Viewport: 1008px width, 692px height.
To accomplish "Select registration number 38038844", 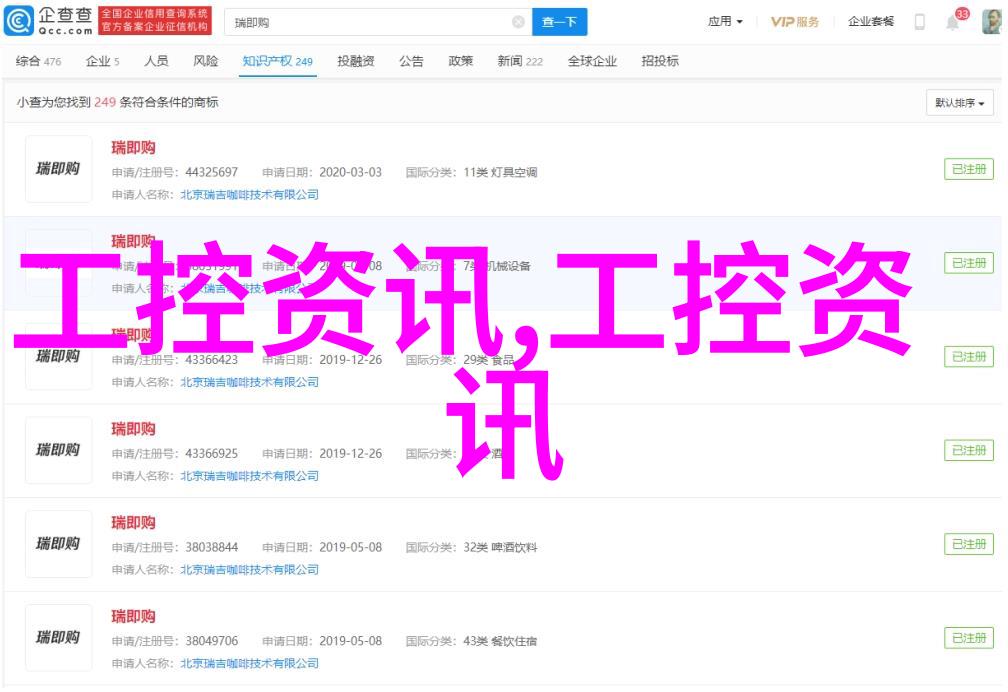I will (212, 547).
